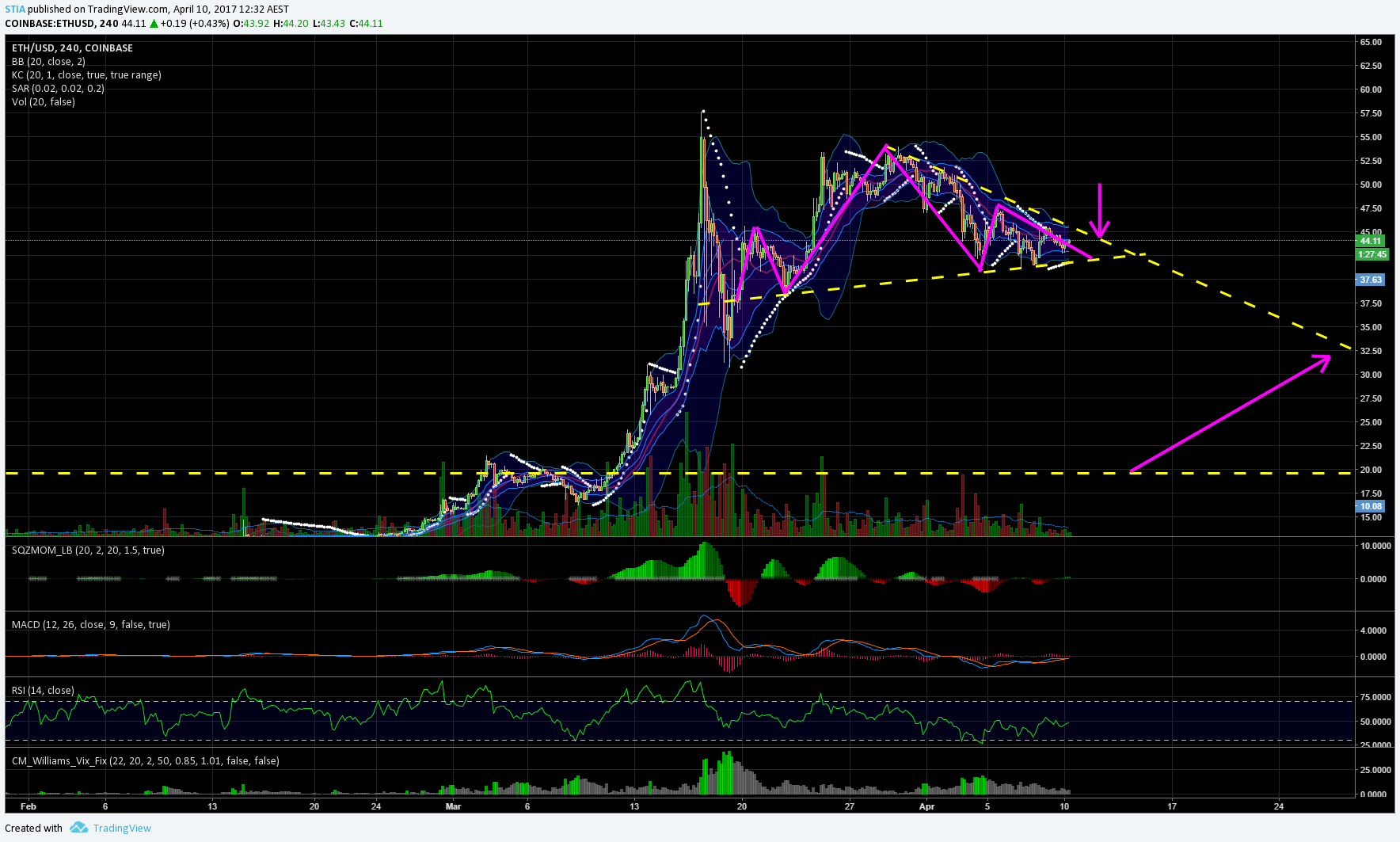
Task: Click the 75.0000 RSI axis value
Action: 1375,698
